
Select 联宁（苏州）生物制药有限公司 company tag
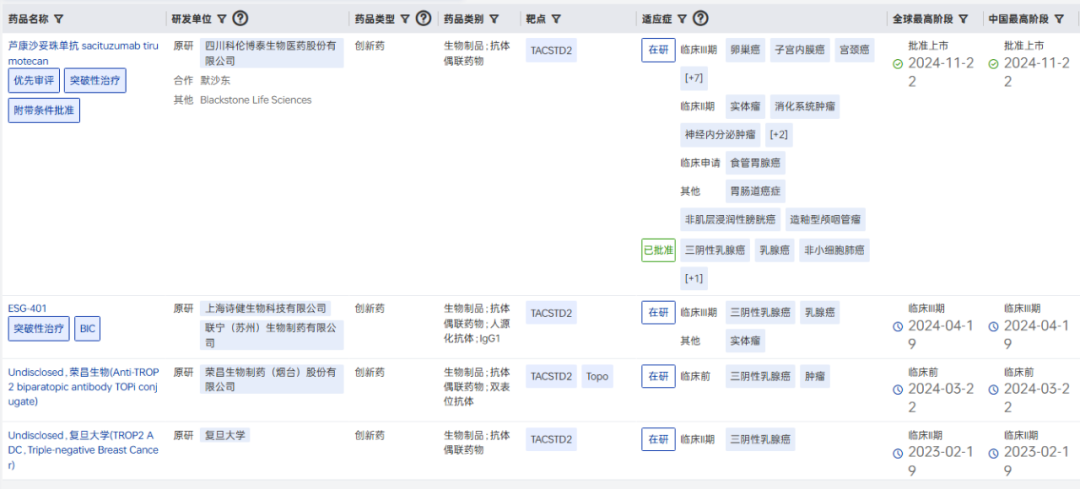pyautogui.click(x=271, y=334)
